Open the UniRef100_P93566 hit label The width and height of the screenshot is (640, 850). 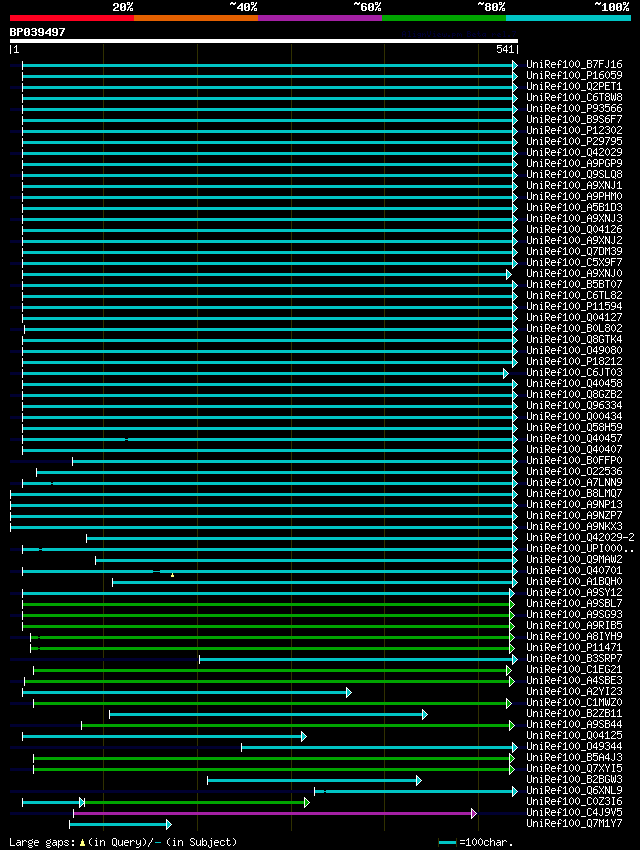tap(574, 108)
